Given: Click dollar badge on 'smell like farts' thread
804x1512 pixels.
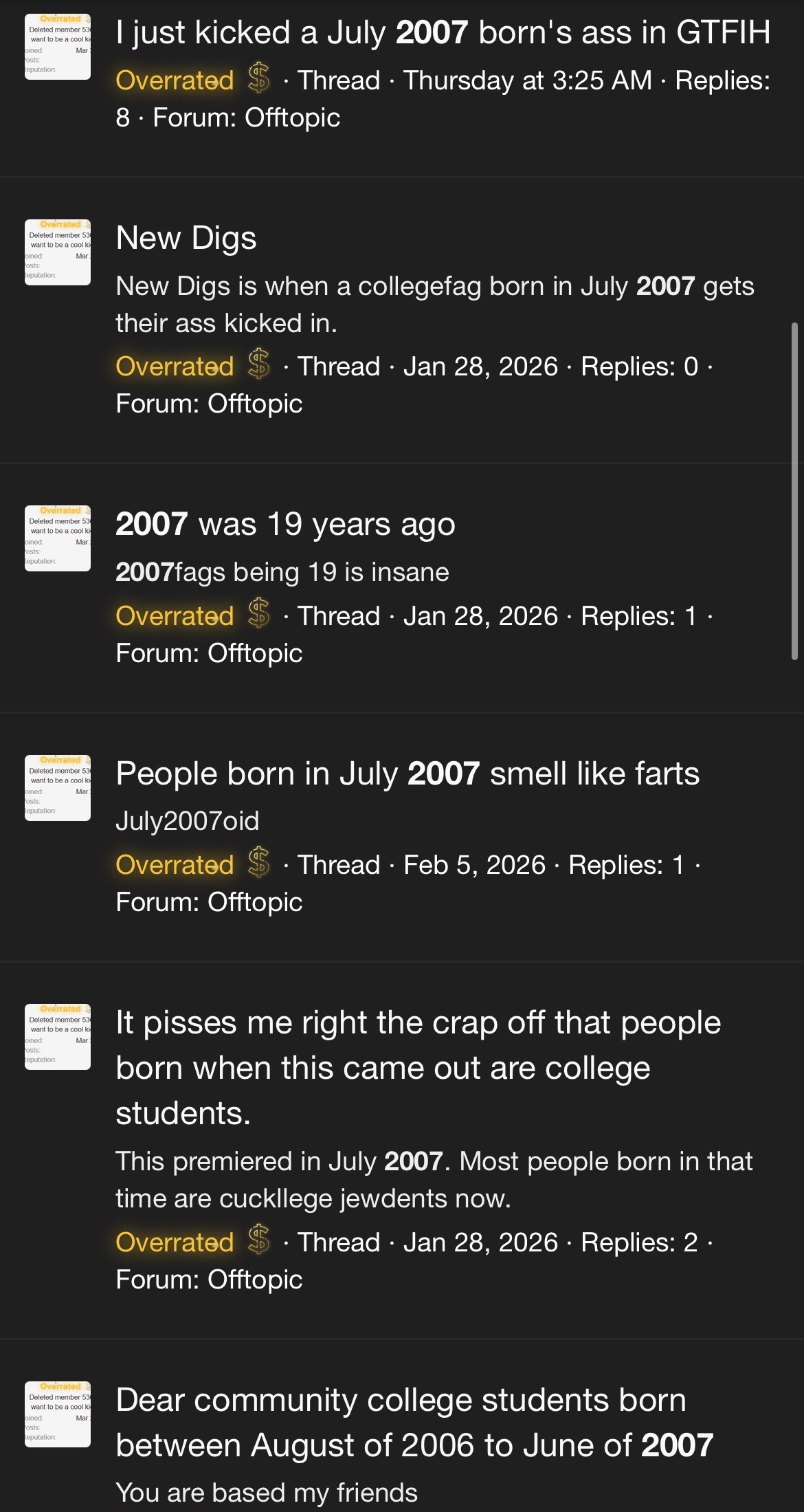Looking at the screenshot, I should (258, 863).
